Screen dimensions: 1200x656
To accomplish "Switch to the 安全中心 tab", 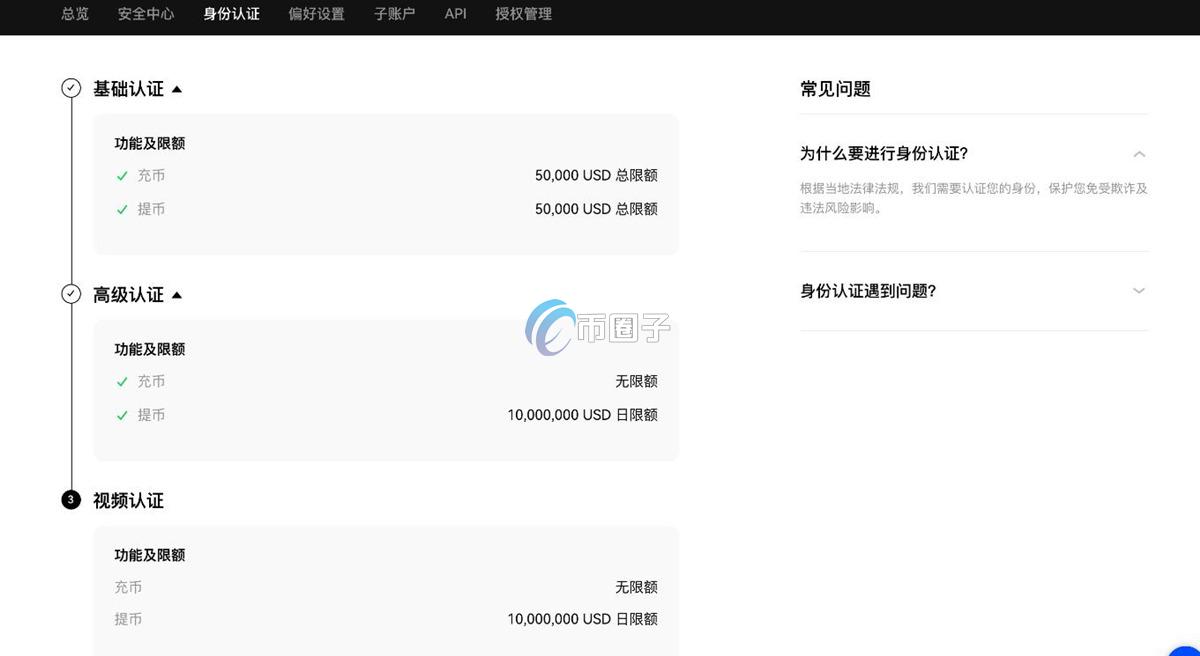I will 145,14.
